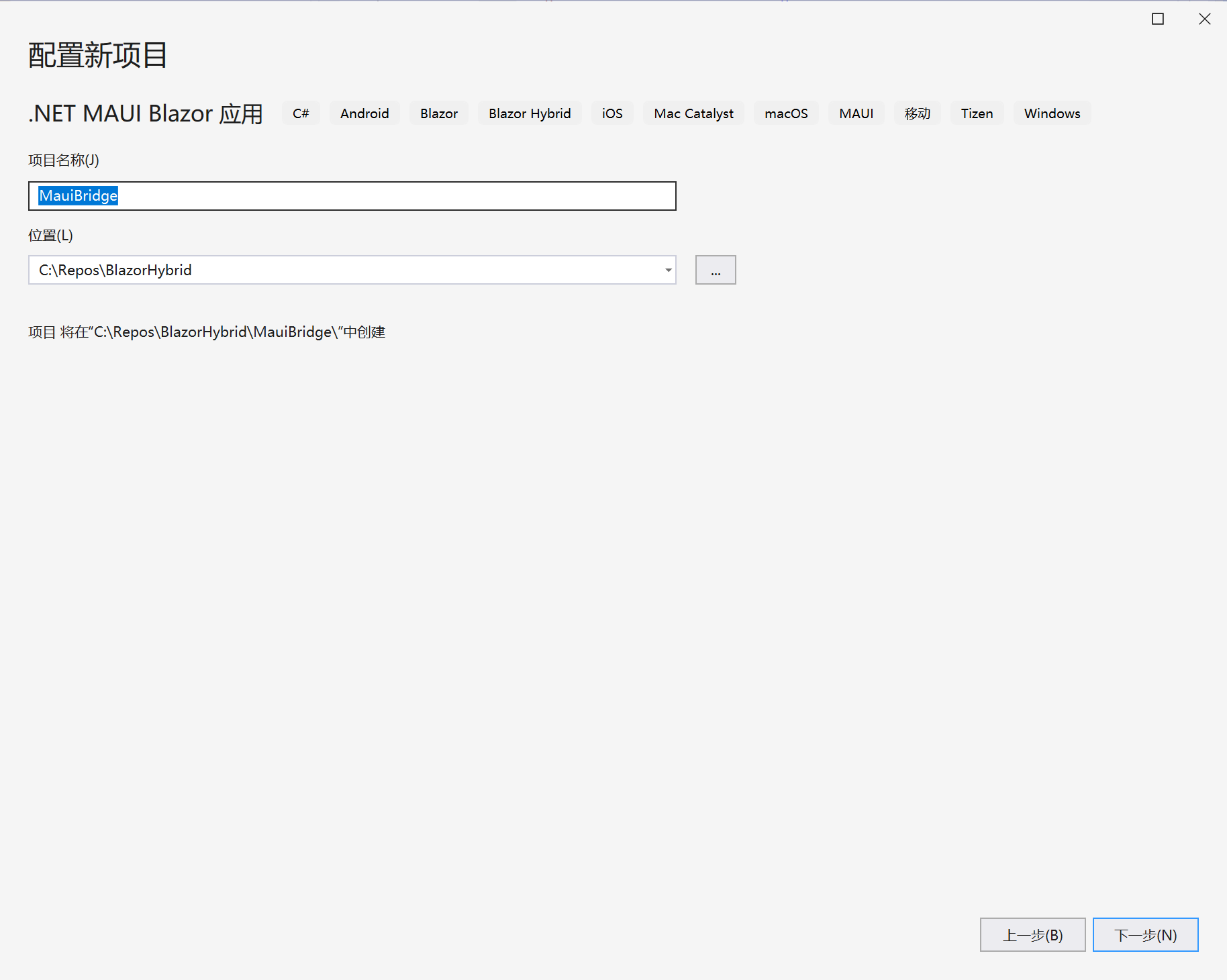Click the 移动 tag
The height and width of the screenshot is (980, 1227).
(917, 113)
